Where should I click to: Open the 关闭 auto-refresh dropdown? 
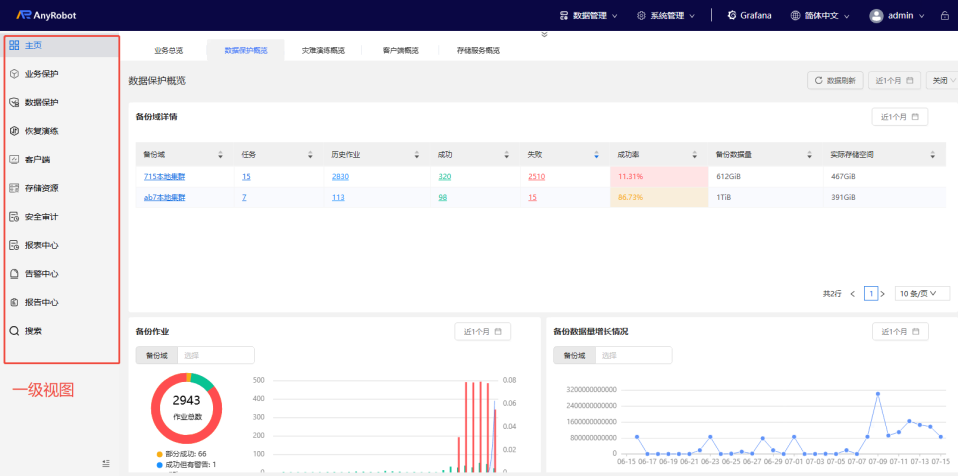coord(942,80)
